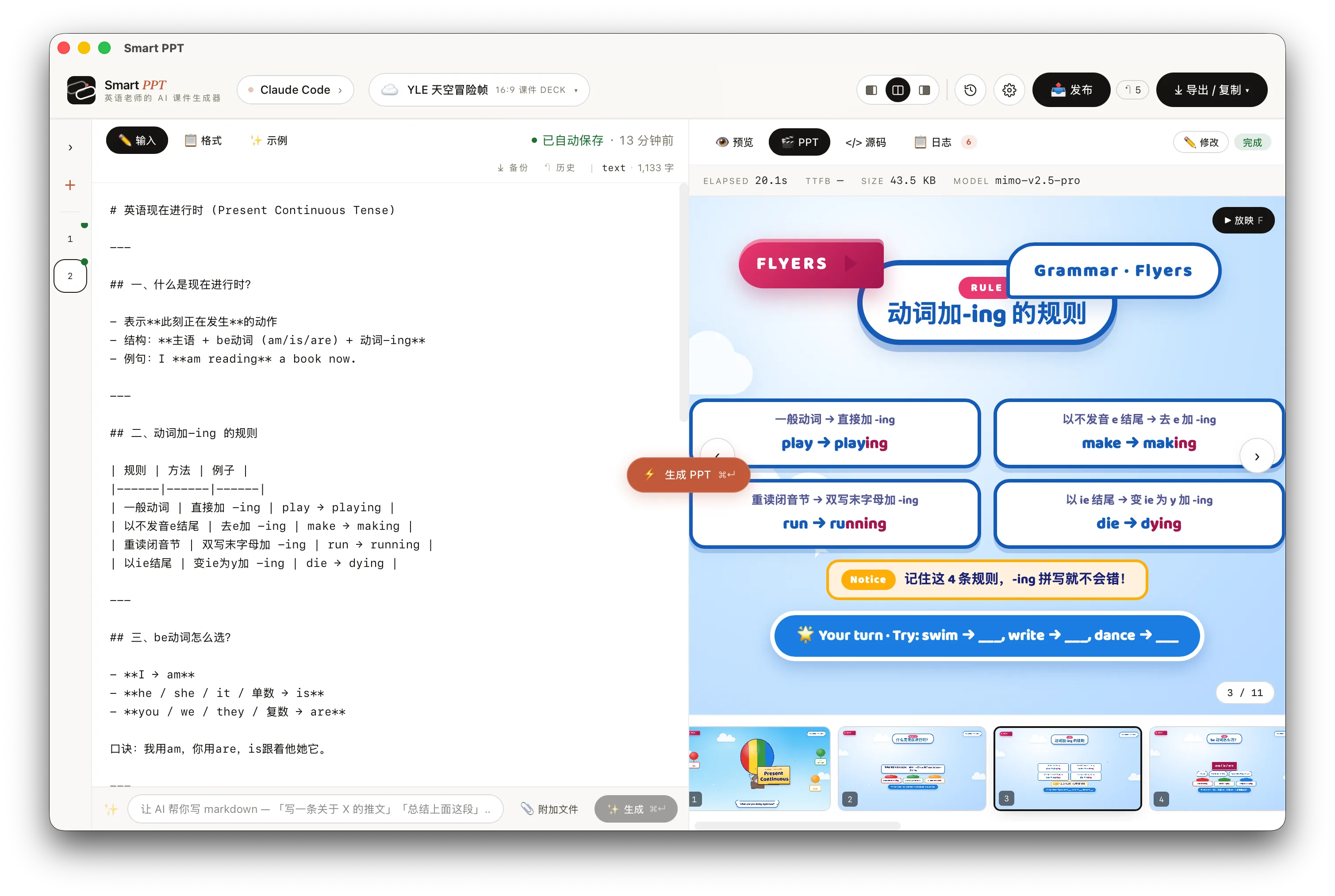This screenshot has height=896, width=1335.
Task: Switch to the 输入 tab
Action: pyautogui.click(x=137, y=141)
